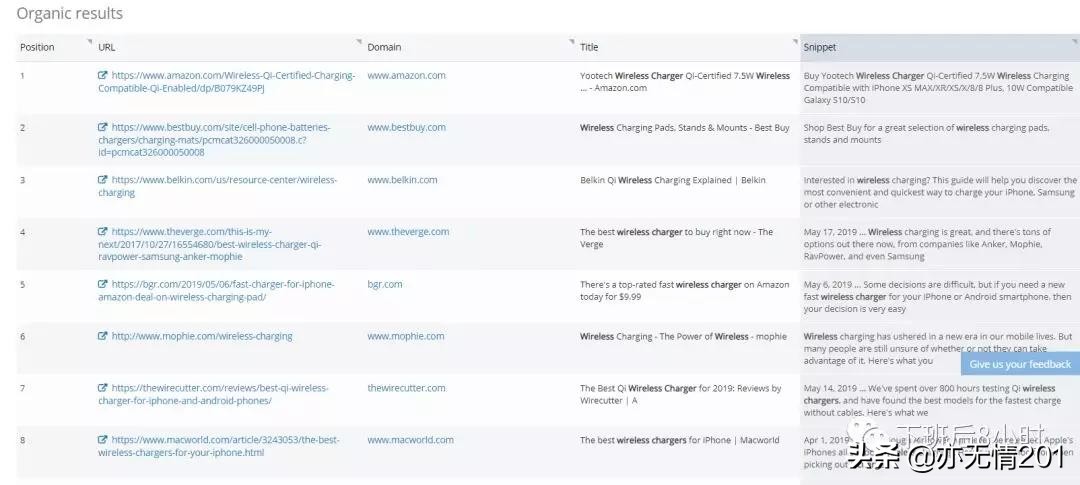Sort by the Snippet column header
Viewport: 1080px width, 485px height.
[820, 48]
